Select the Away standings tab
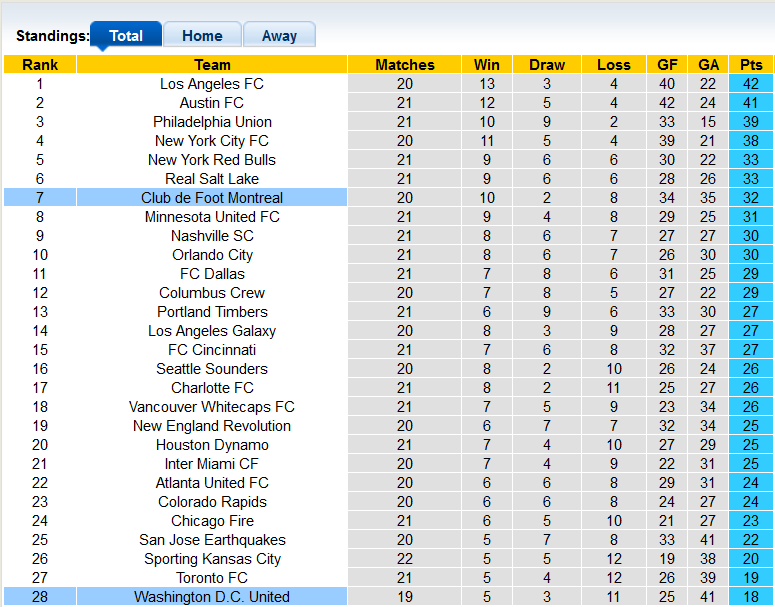 279,36
